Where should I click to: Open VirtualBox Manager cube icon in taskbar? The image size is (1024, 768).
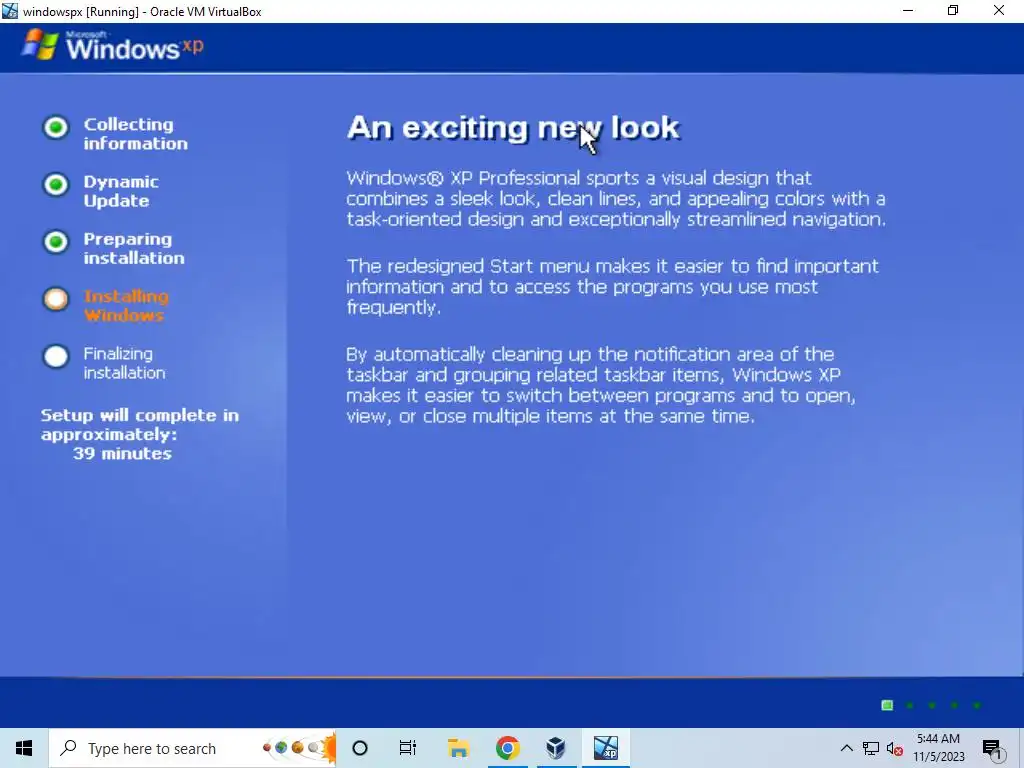556,748
